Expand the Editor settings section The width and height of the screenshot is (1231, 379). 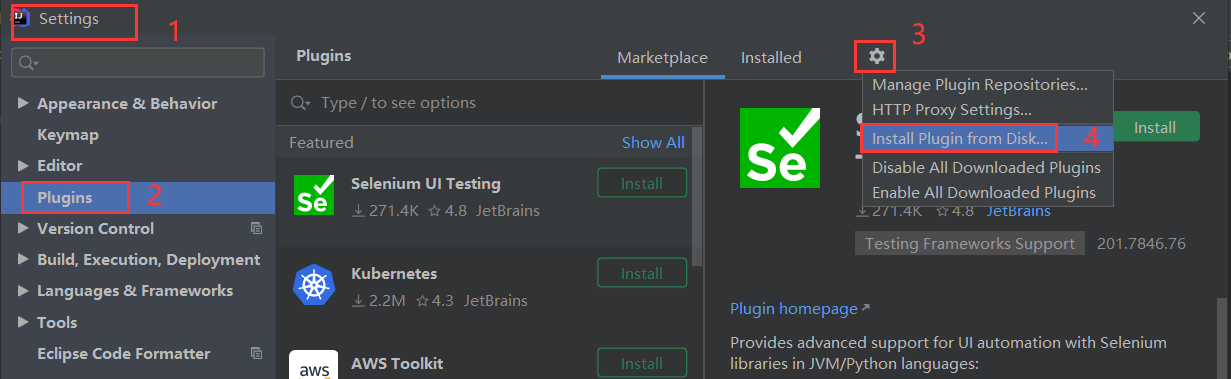pos(23,166)
